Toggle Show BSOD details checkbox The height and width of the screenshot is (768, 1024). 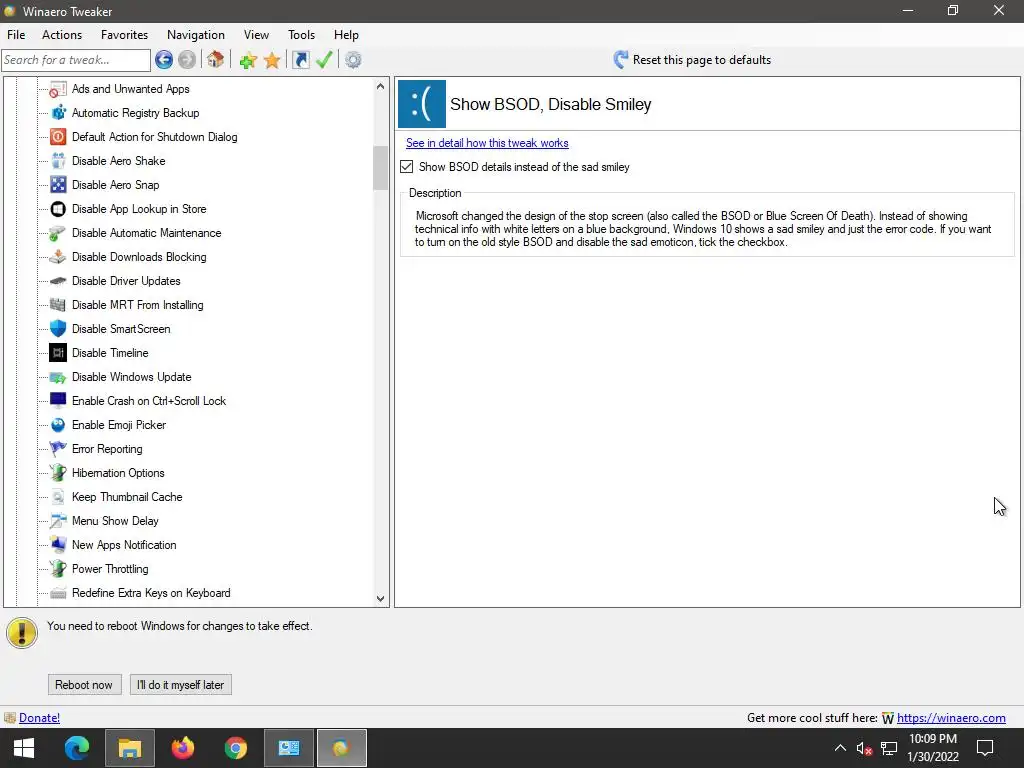(407, 167)
